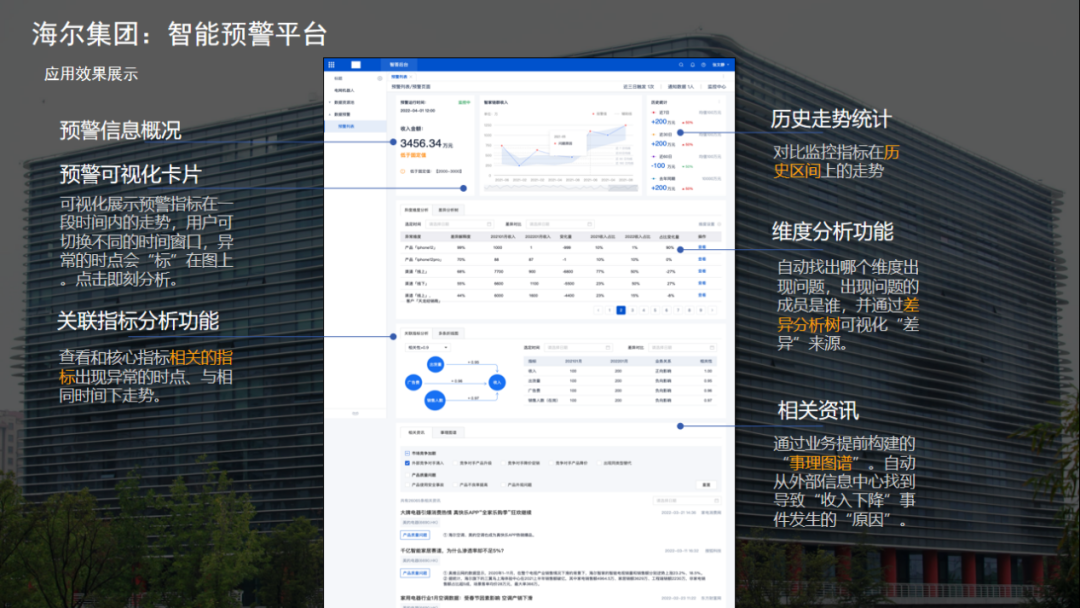Click the orange indicator icon beside threshold range
The width and height of the screenshot is (1080, 608).
(x=403, y=171)
